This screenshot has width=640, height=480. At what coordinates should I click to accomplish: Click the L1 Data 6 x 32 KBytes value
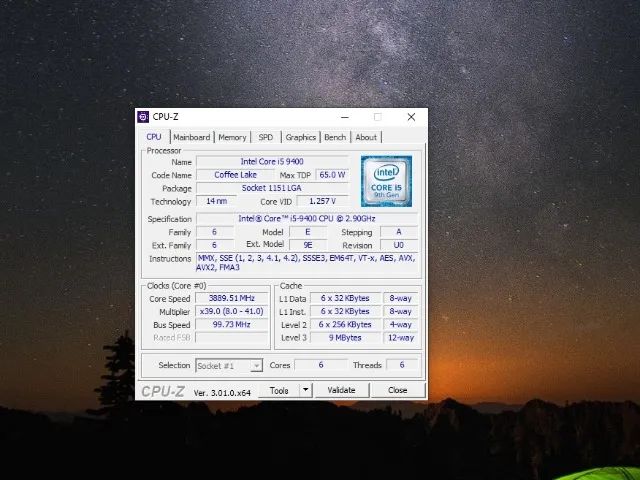[x=345, y=298]
